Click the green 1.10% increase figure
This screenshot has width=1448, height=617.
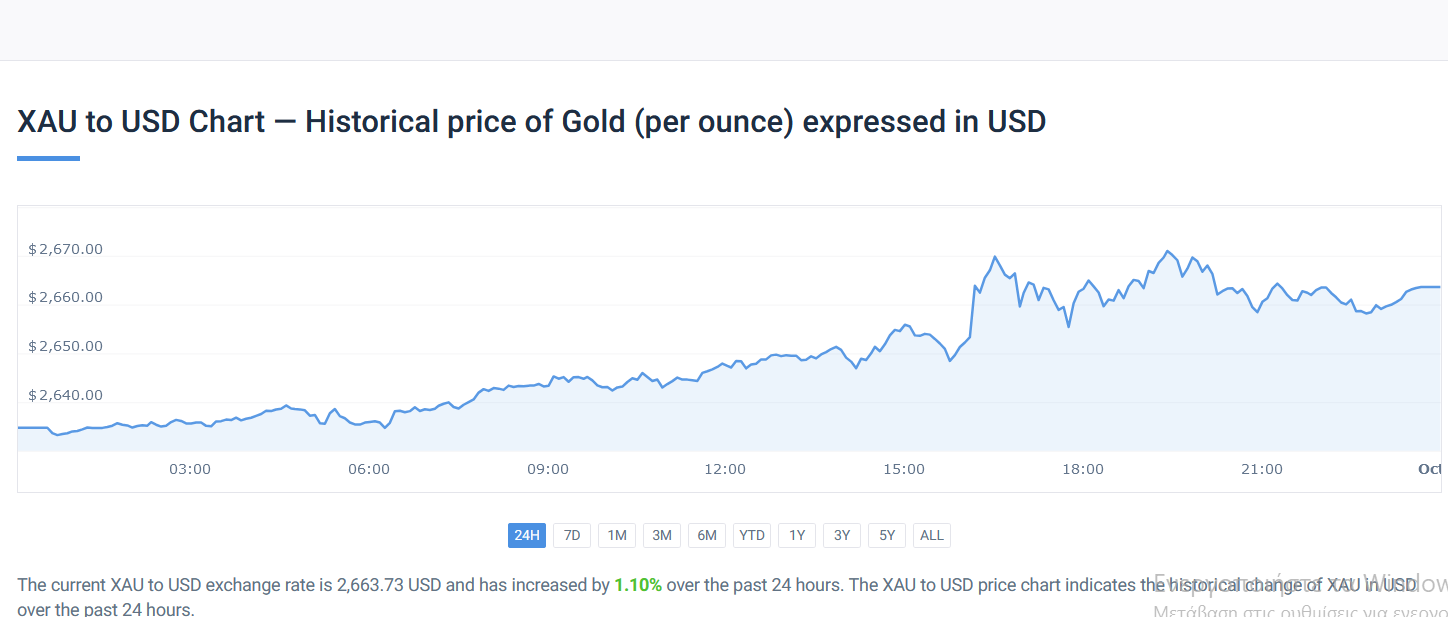[x=638, y=585]
